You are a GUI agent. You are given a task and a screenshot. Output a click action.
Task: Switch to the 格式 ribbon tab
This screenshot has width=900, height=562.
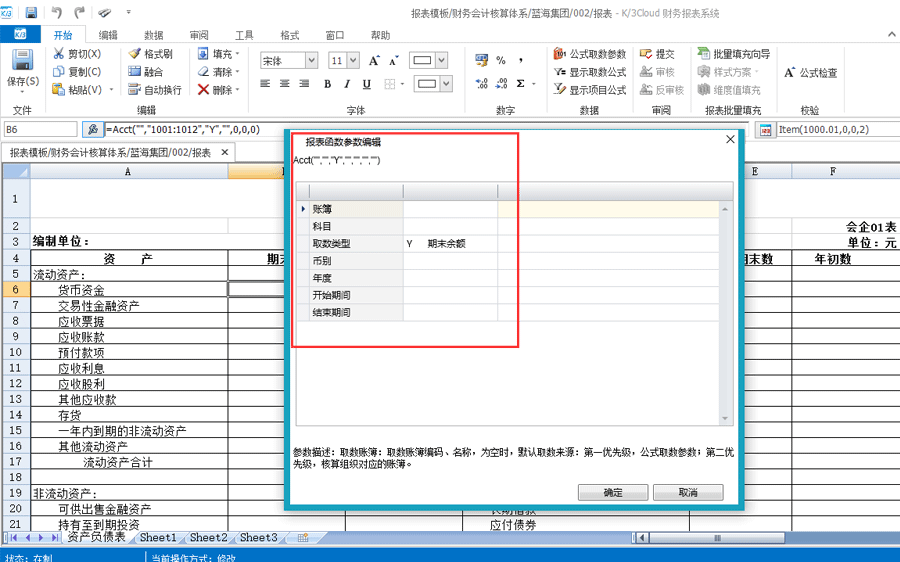289,35
